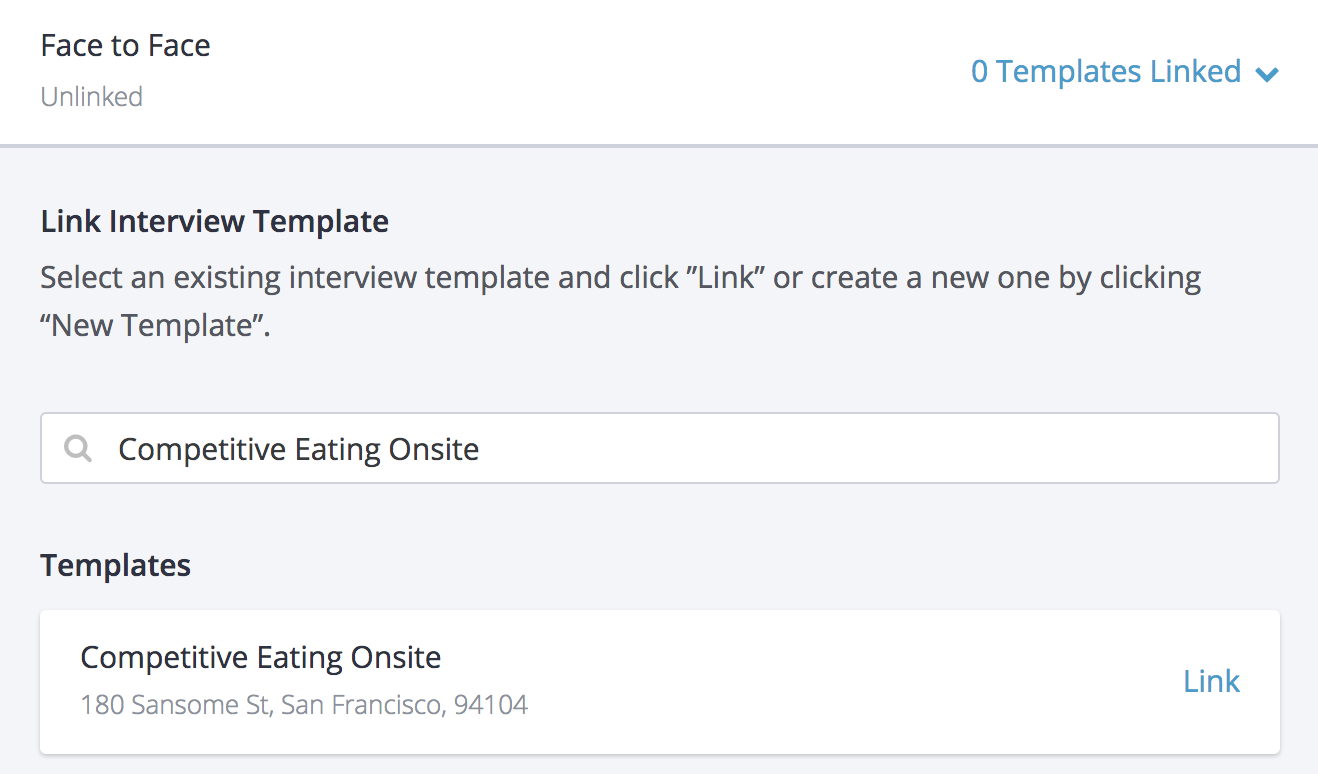Open the "0 Templates Linked" dropdown
Viewport: 1318px width, 774px height.
(1105, 72)
